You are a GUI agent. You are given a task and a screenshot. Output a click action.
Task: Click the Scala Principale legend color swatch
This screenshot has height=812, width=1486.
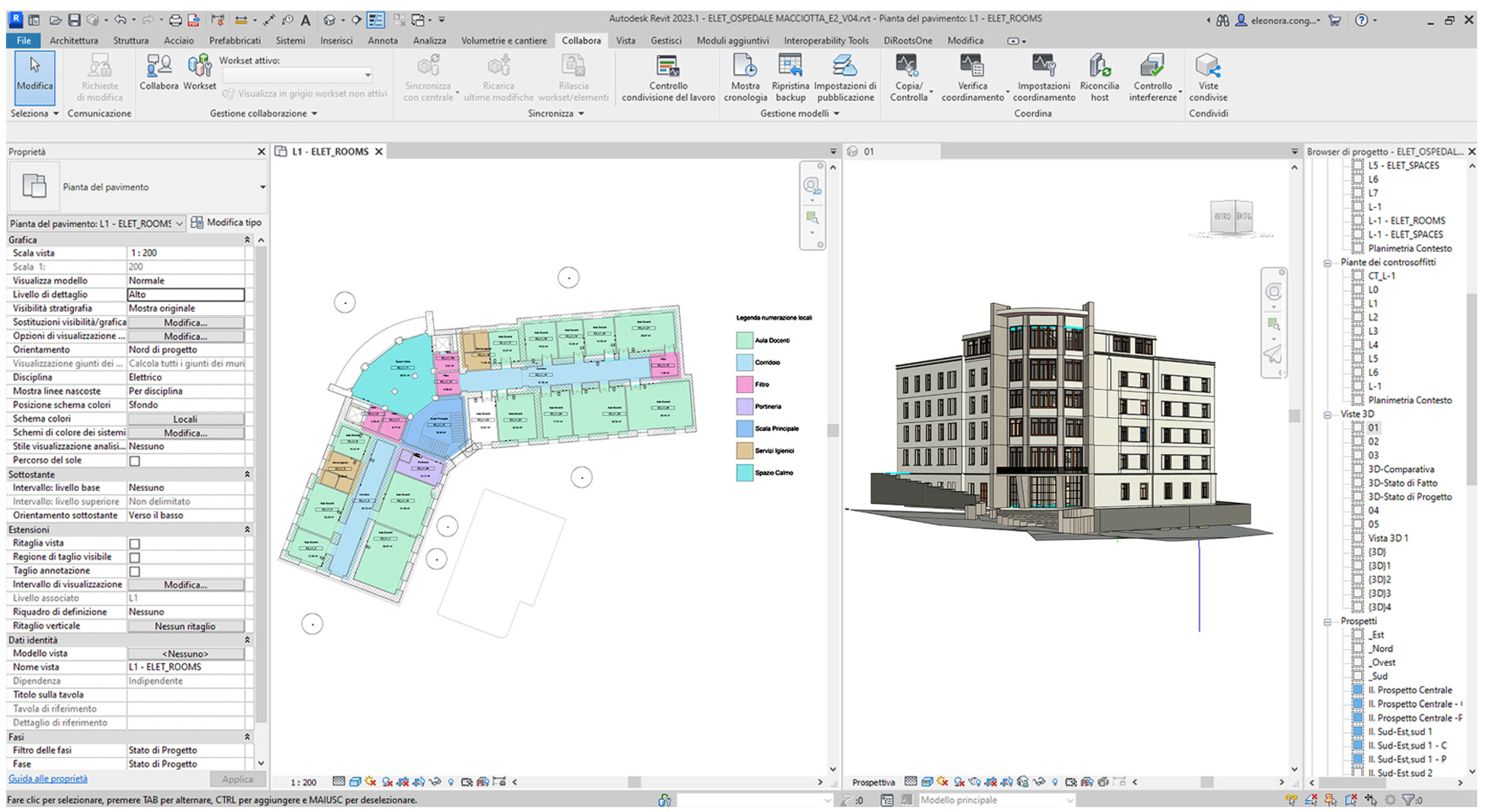[744, 428]
